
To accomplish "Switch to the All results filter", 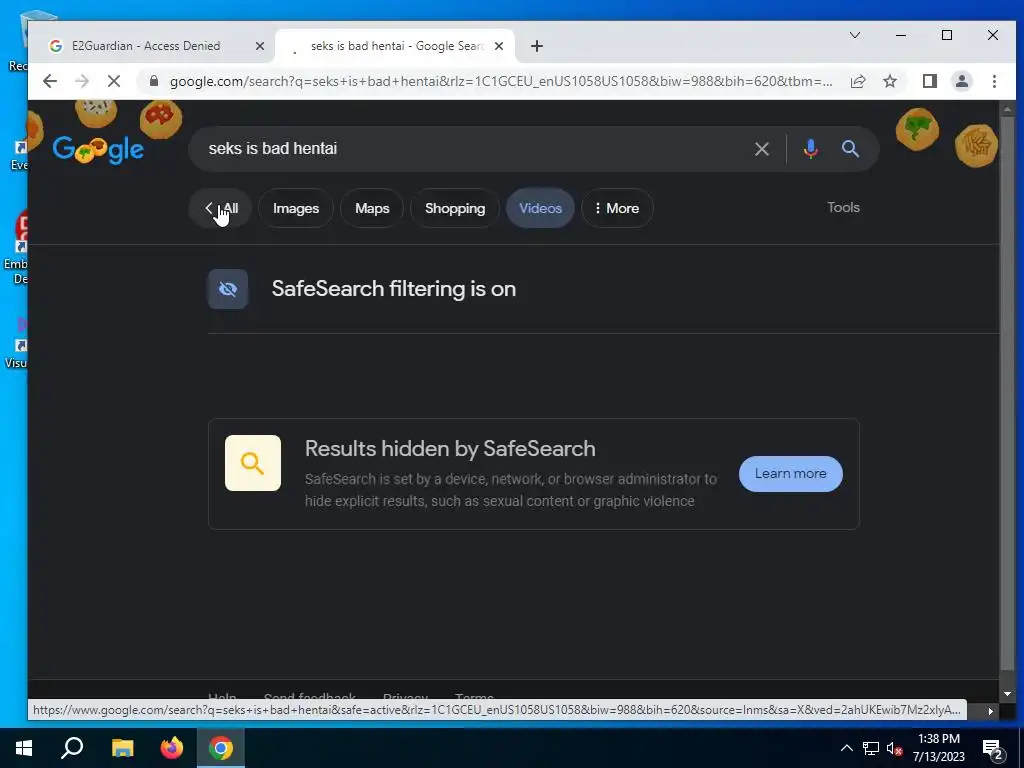I will (x=221, y=208).
